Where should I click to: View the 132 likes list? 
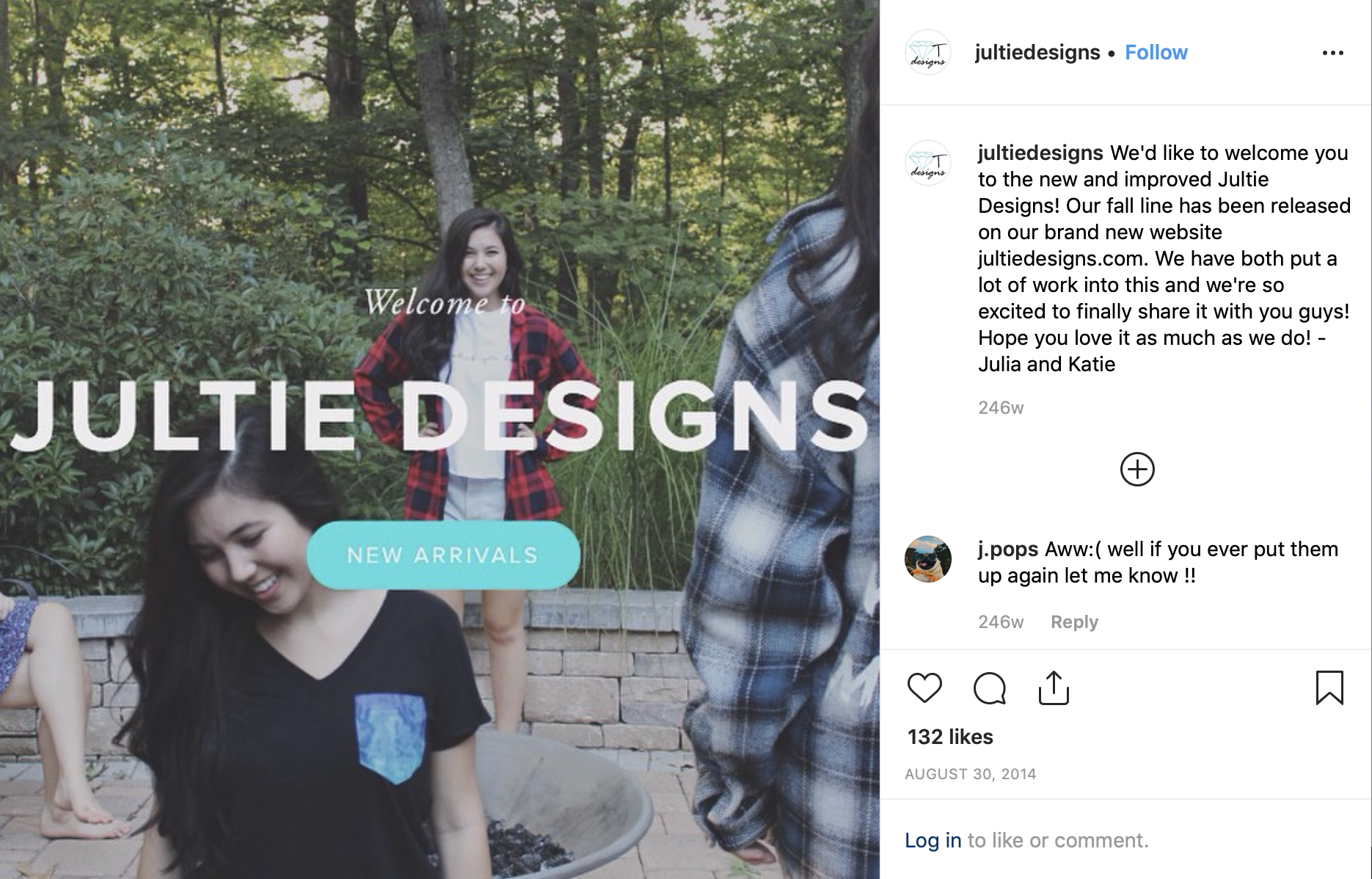tap(950, 737)
